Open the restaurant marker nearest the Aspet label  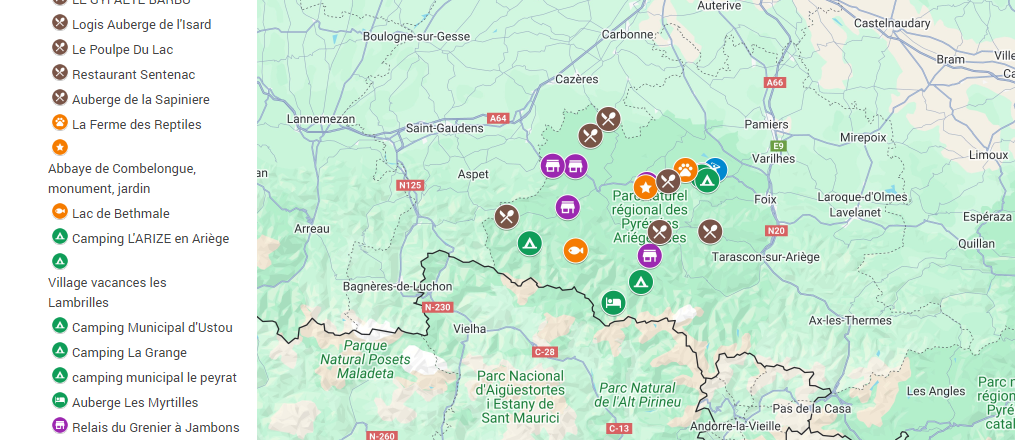506,216
